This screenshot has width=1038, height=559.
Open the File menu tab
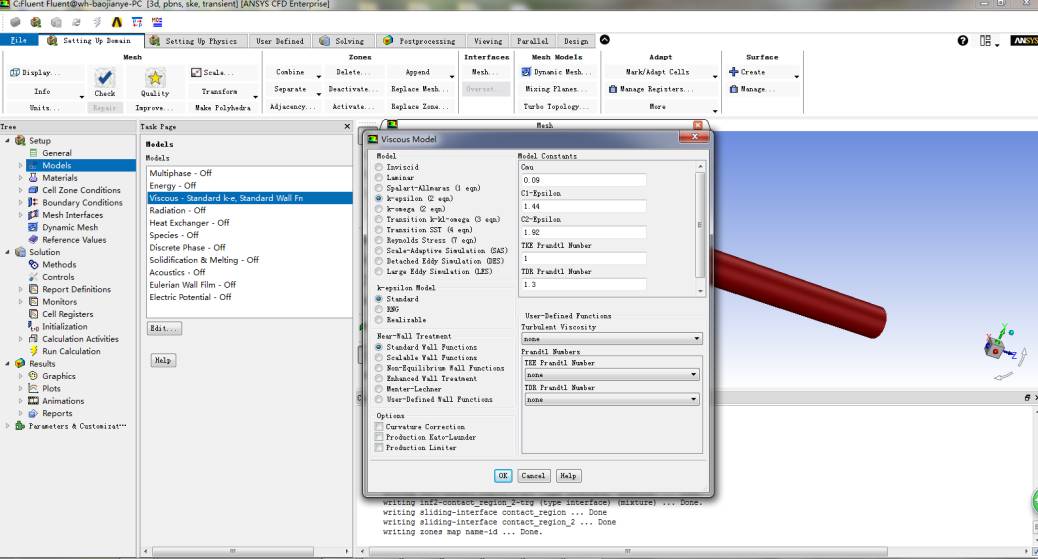19,40
